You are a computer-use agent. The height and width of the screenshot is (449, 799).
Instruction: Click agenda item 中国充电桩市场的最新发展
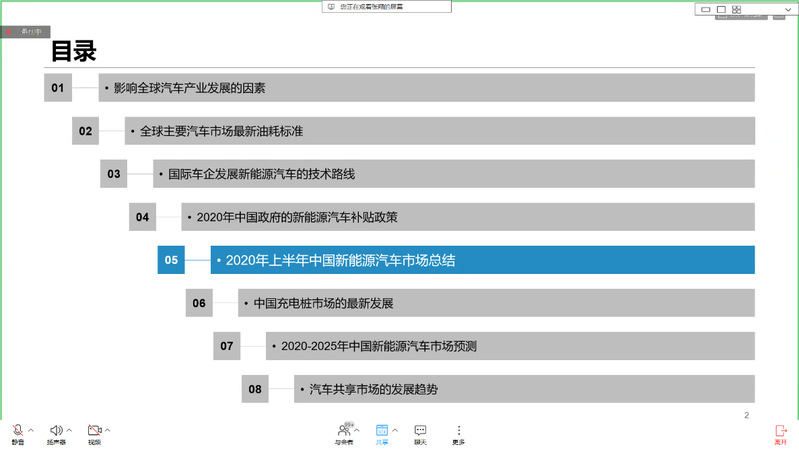496,303
